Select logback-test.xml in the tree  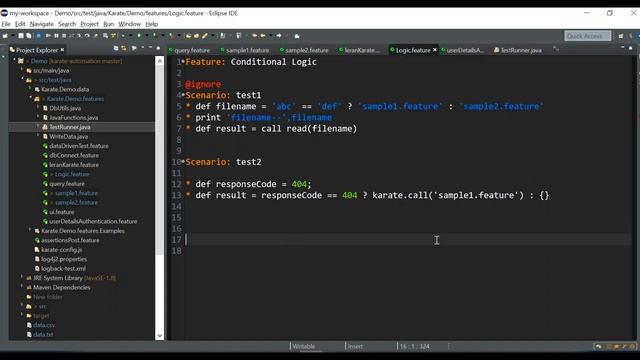coord(63,268)
